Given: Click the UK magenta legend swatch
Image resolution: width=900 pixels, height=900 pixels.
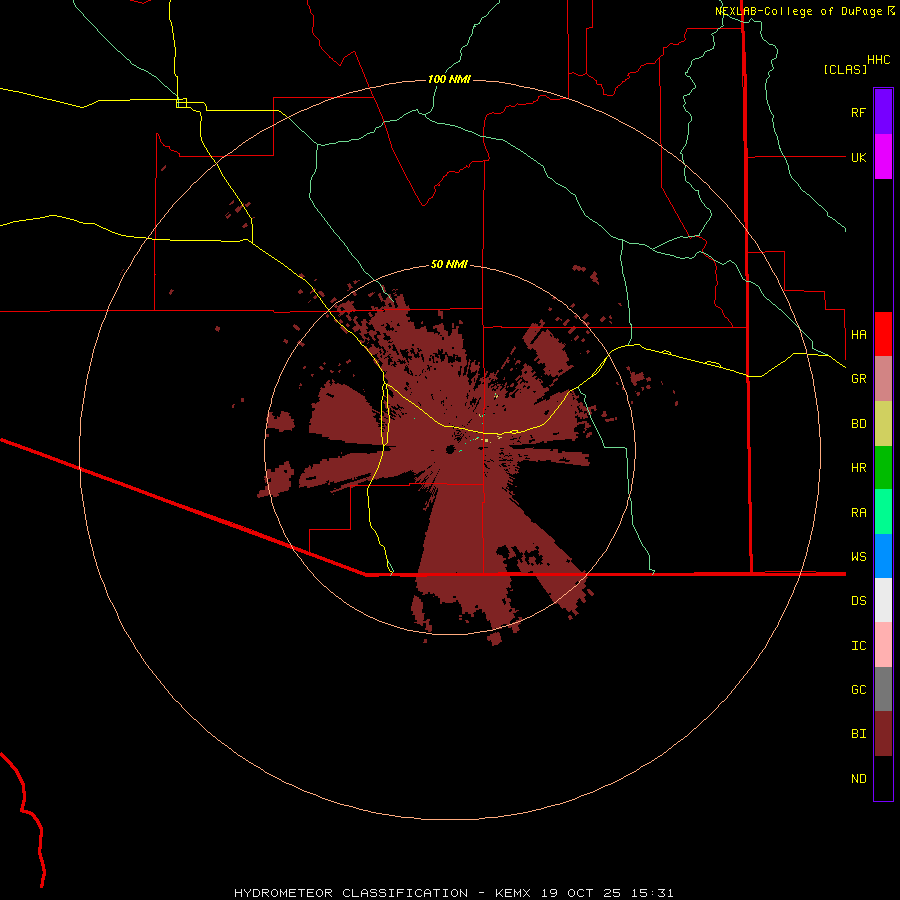Looking at the screenshot, I should 883,157.
